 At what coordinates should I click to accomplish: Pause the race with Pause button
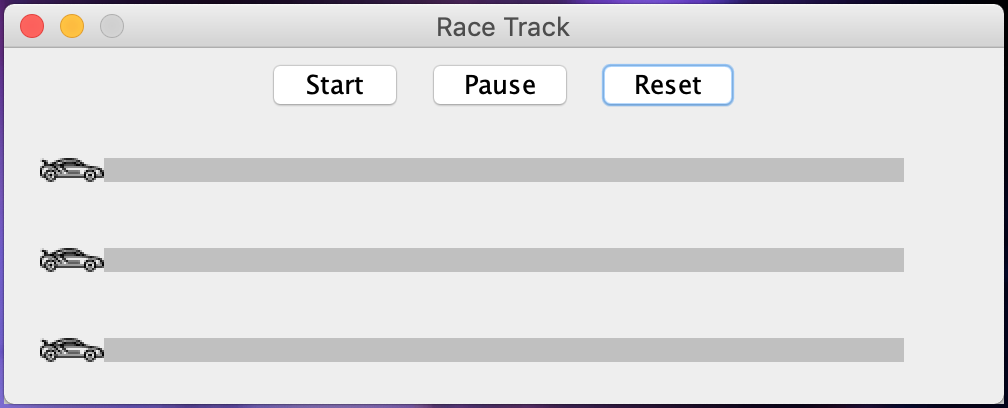click(500, 85)
